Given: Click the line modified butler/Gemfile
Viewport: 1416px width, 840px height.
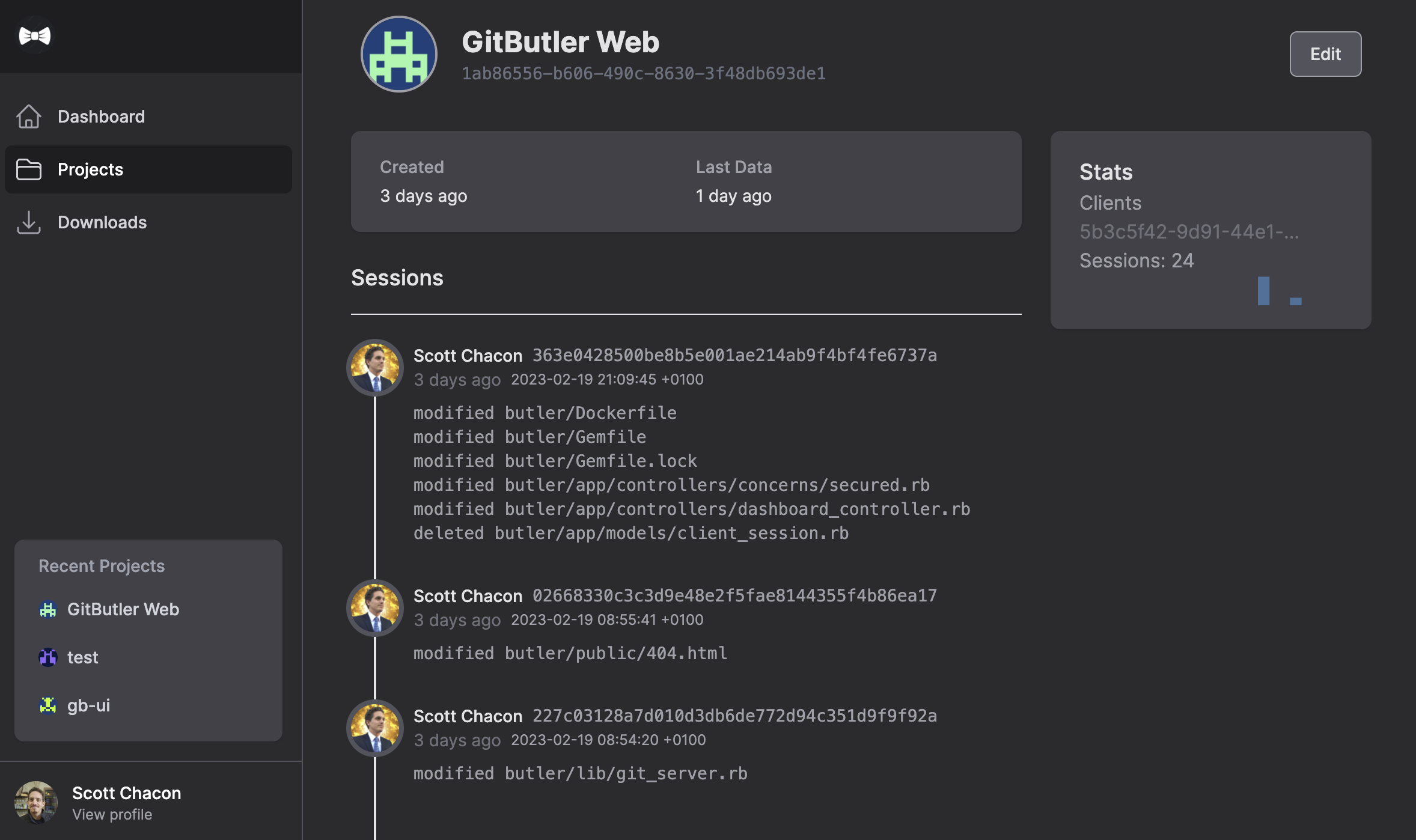Looking at the screenshot, I should [530, 437].
